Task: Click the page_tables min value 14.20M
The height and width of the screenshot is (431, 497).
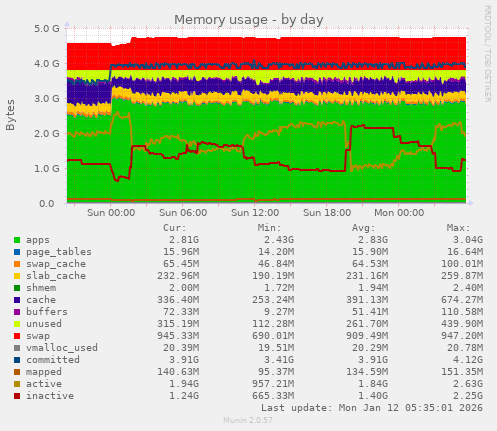Action: [x=276, y=252]
